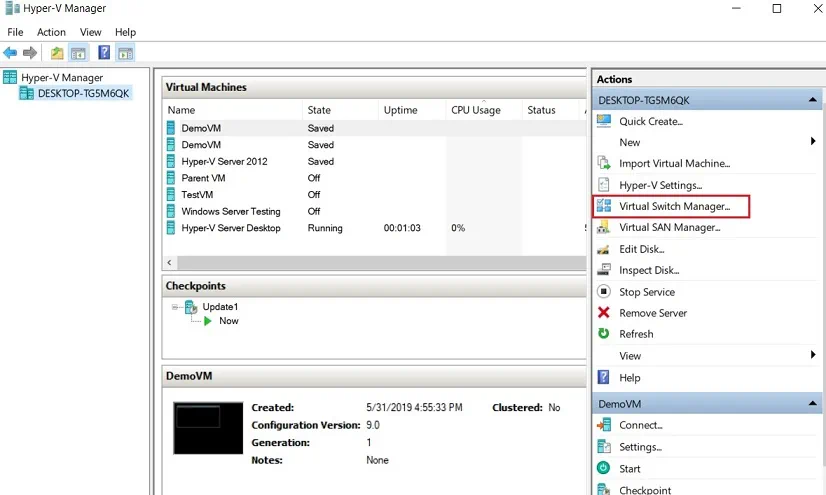This screenshot has height=495, width=826.
Task: Open Virtual Switch Manager from the Actions pane
Action: coord(674,206)
